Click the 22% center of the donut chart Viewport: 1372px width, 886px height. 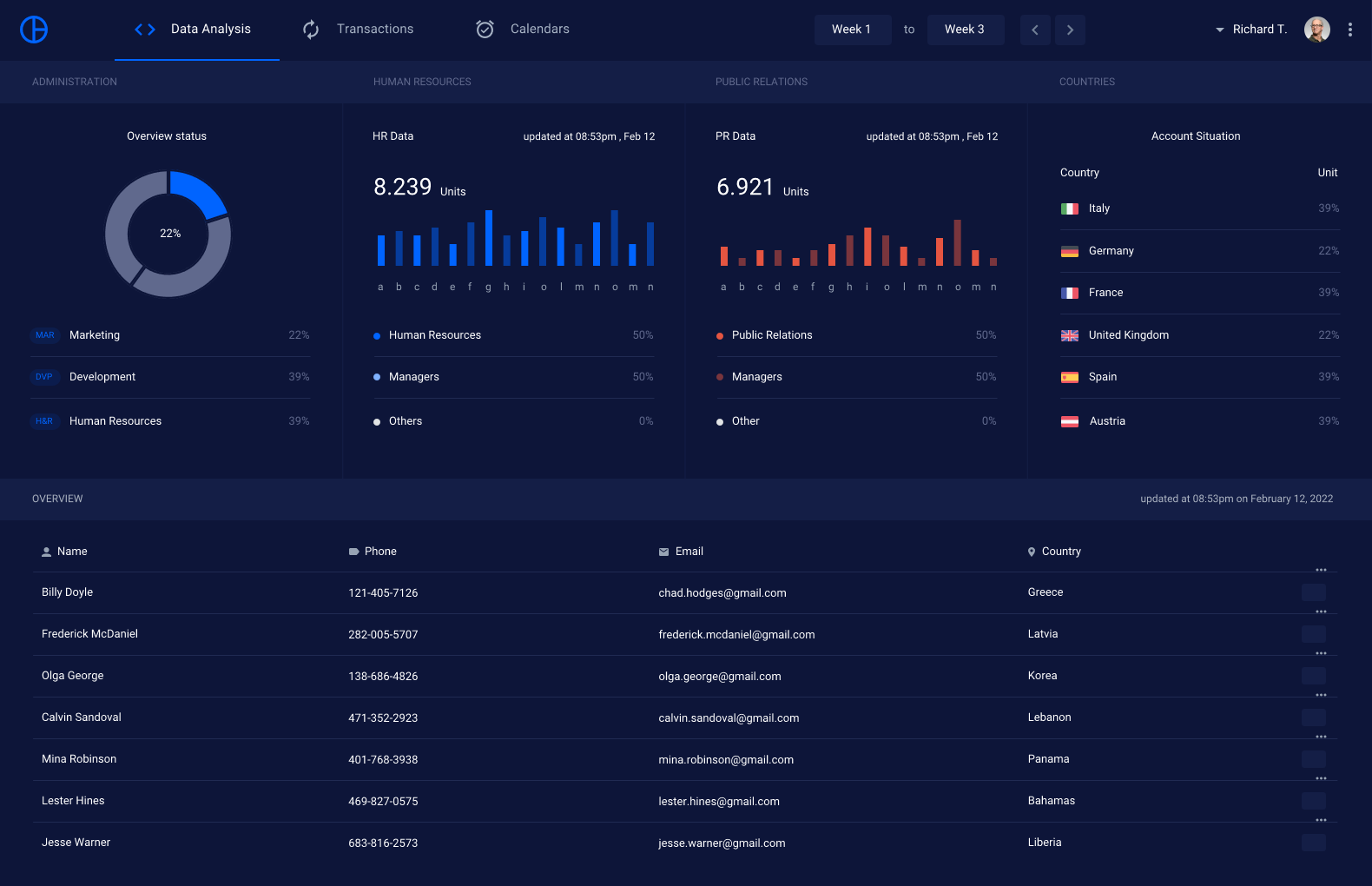point(170,234)
